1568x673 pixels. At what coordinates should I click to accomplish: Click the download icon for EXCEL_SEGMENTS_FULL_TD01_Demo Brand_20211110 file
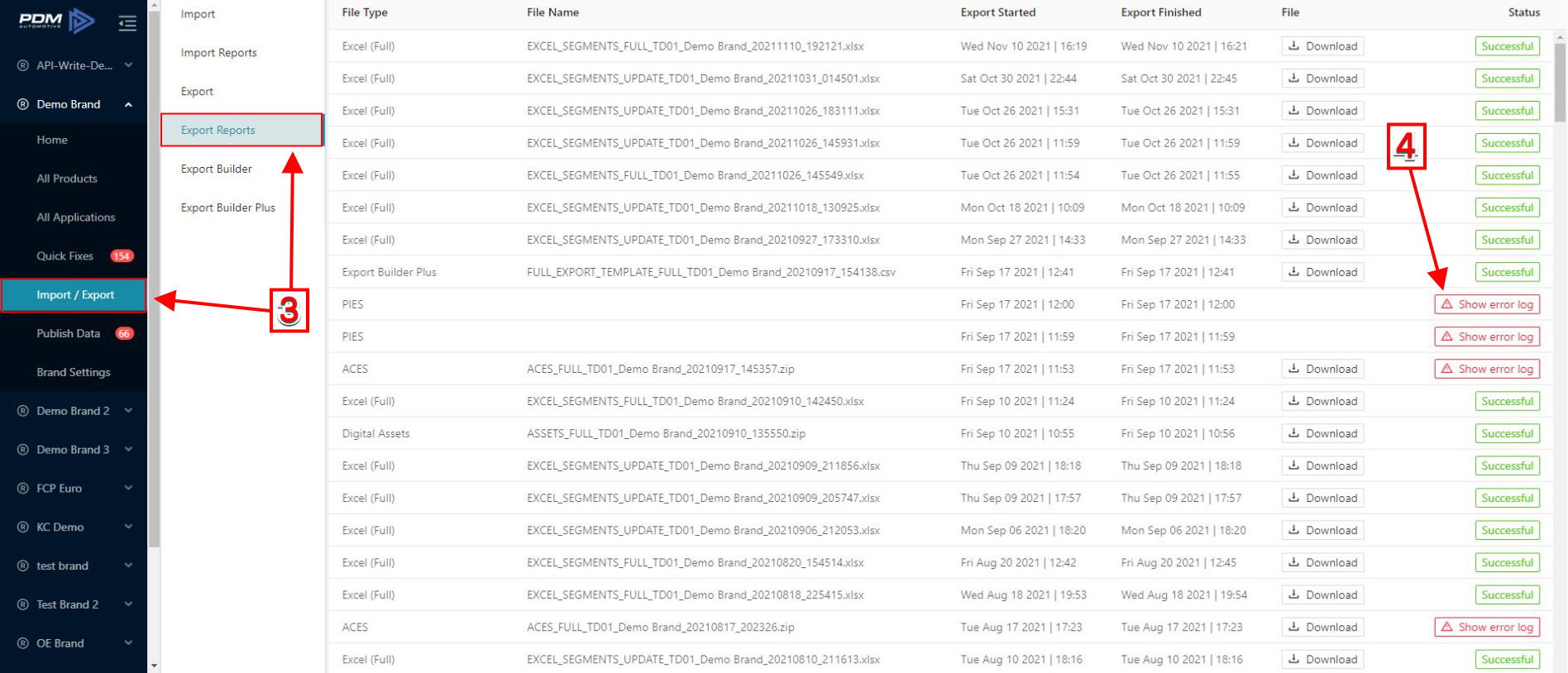tap(1294, 46)
